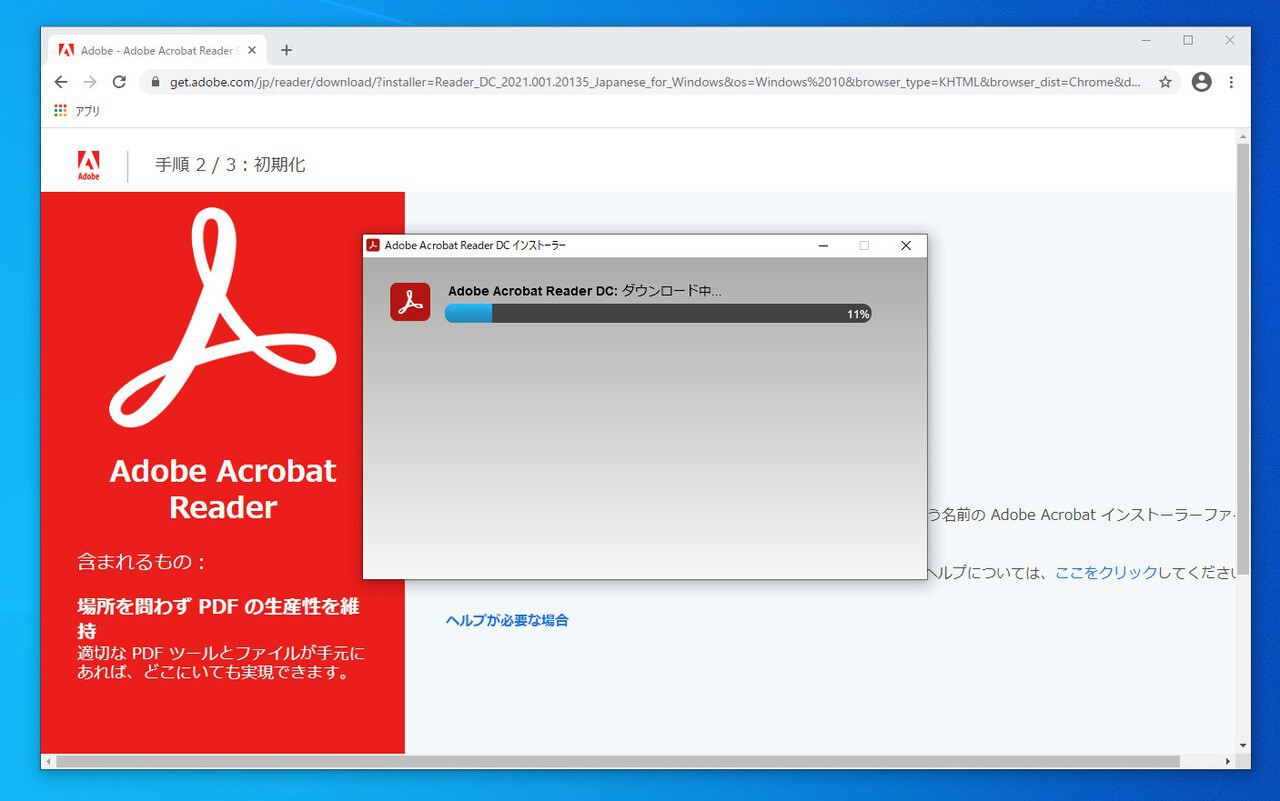
Task: Click the Chrome forward arrow
Action: pos(90,82)
